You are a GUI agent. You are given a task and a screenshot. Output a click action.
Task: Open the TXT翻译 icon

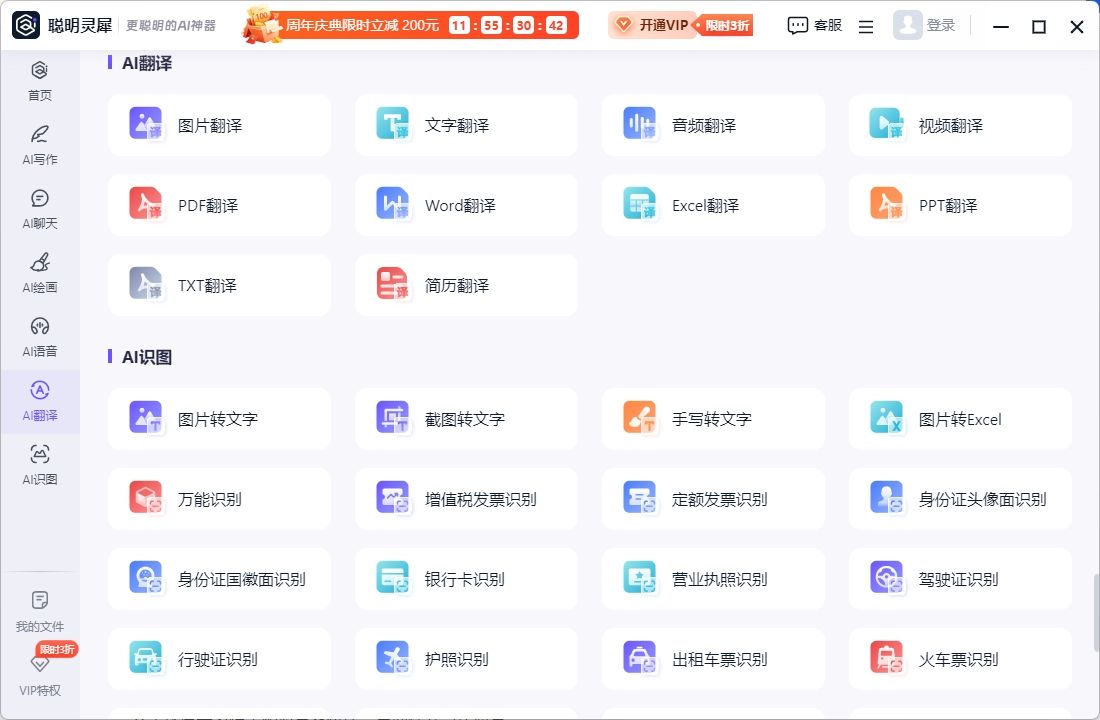click(x=146, y=284)
